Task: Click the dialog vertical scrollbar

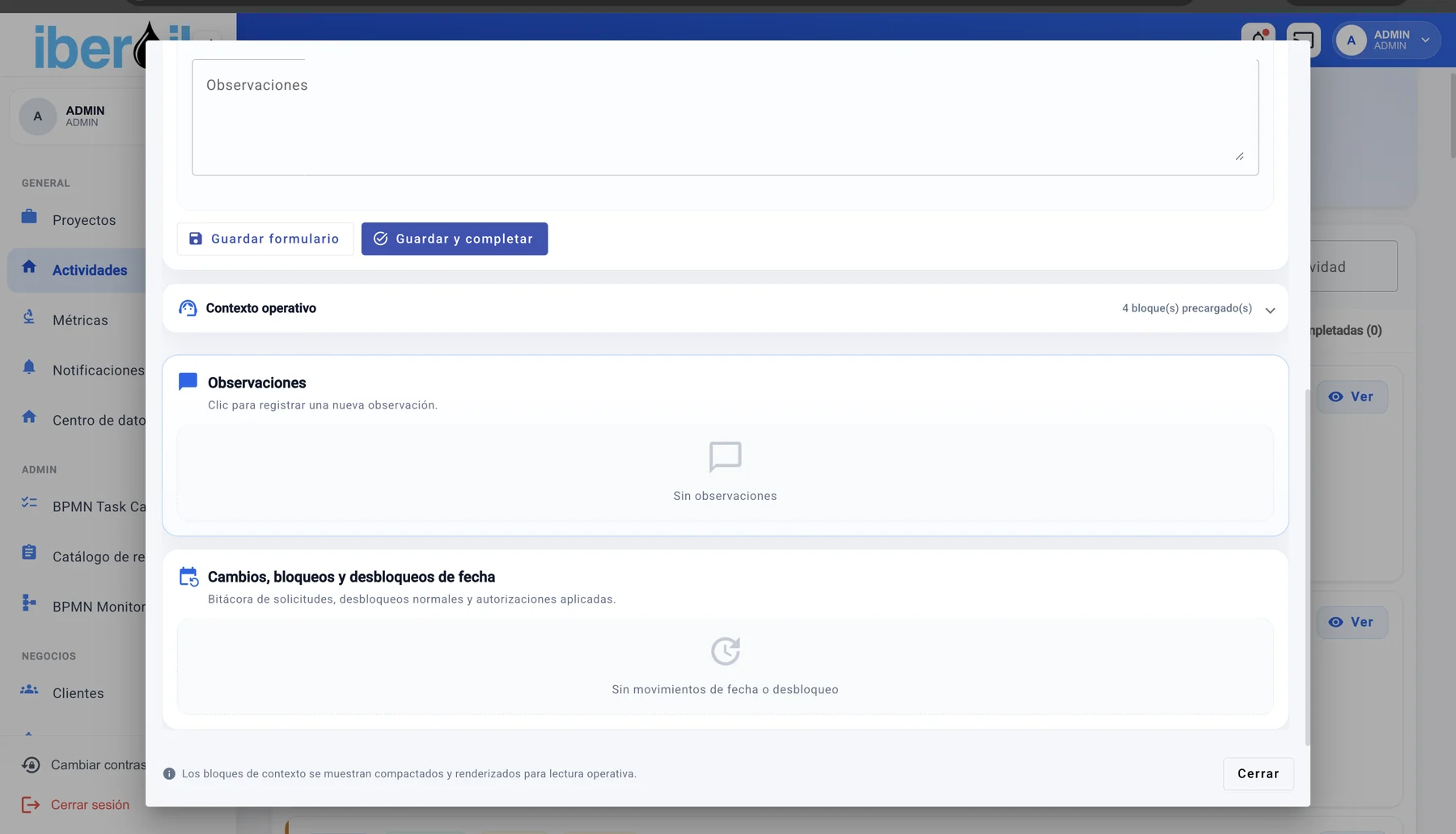Action: pos(1307,566)
